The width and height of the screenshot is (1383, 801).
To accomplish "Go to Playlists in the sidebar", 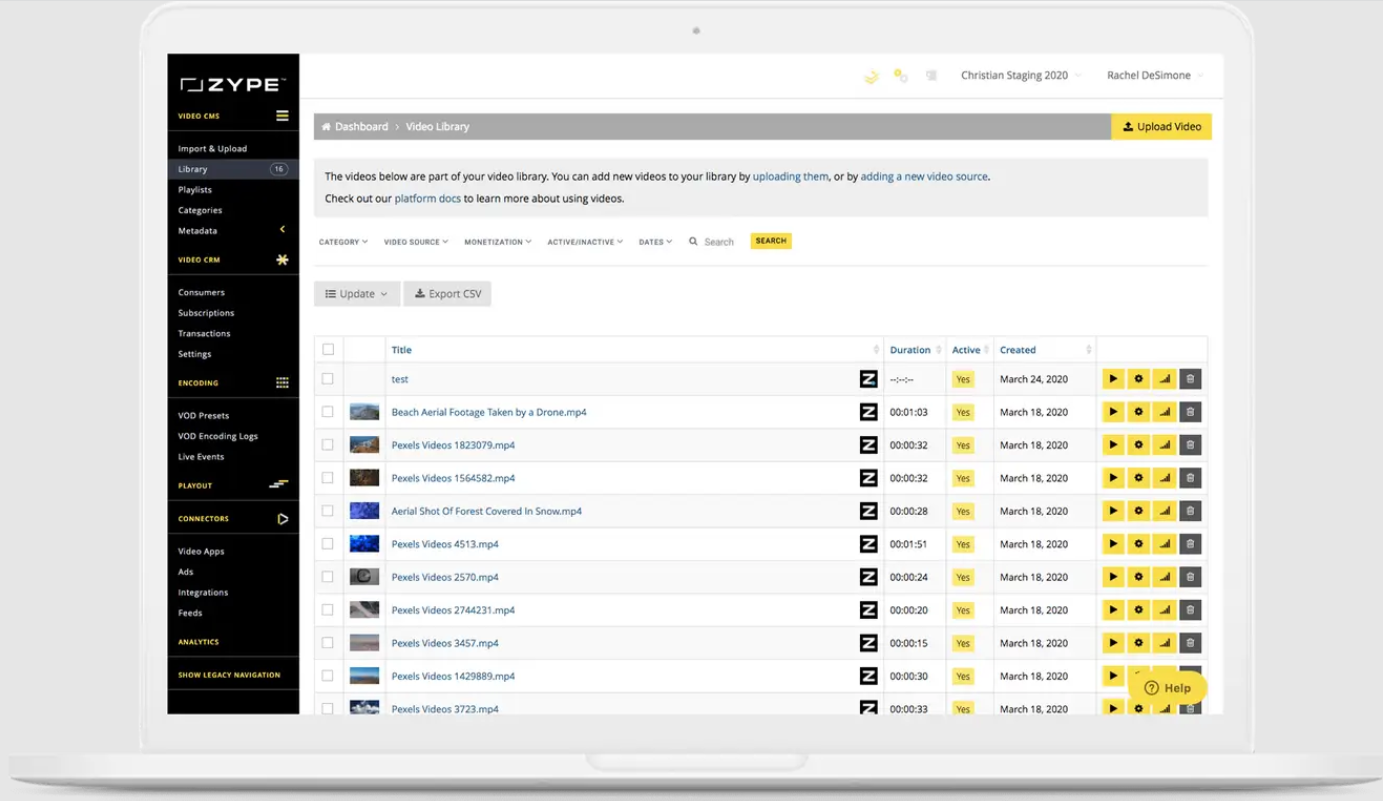I will [195, 190].
